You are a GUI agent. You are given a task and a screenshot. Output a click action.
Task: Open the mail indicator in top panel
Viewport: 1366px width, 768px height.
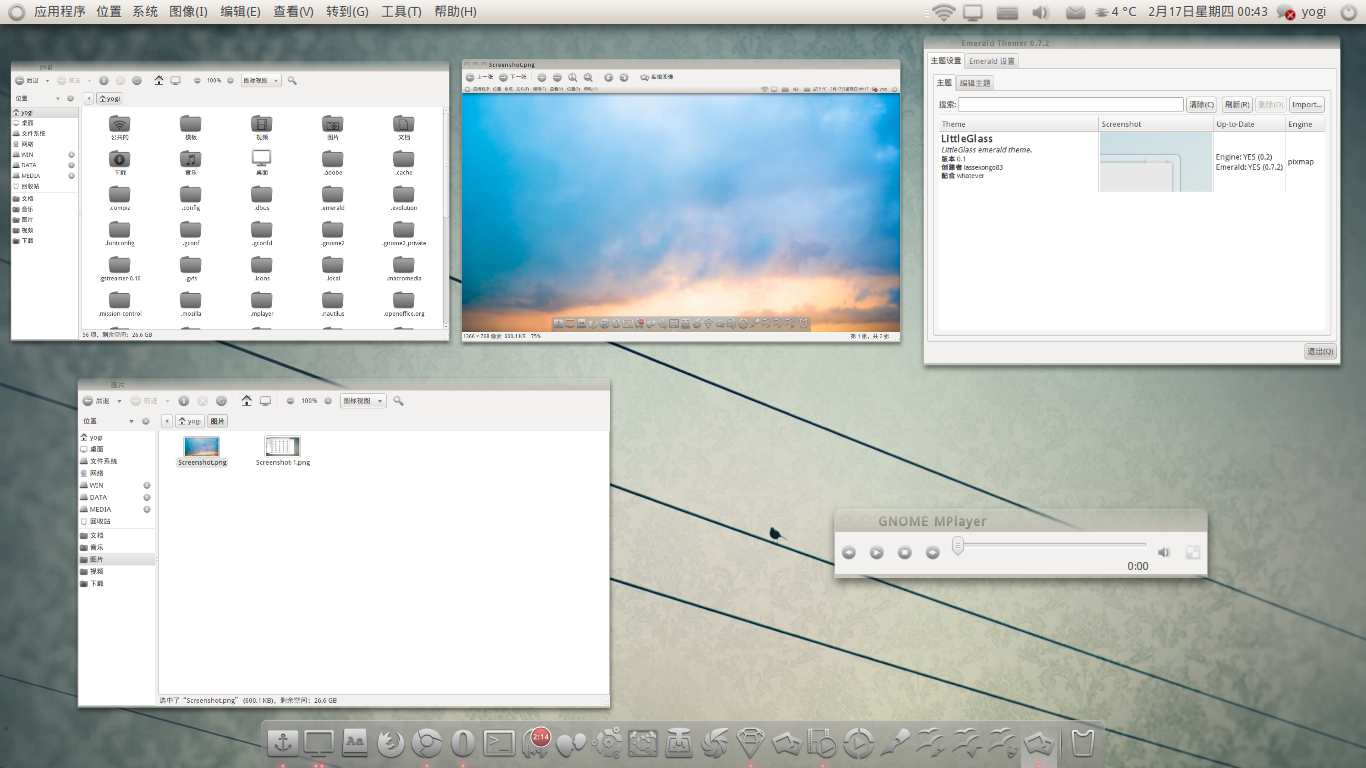pyautogui.click(x=1075, y=12)
